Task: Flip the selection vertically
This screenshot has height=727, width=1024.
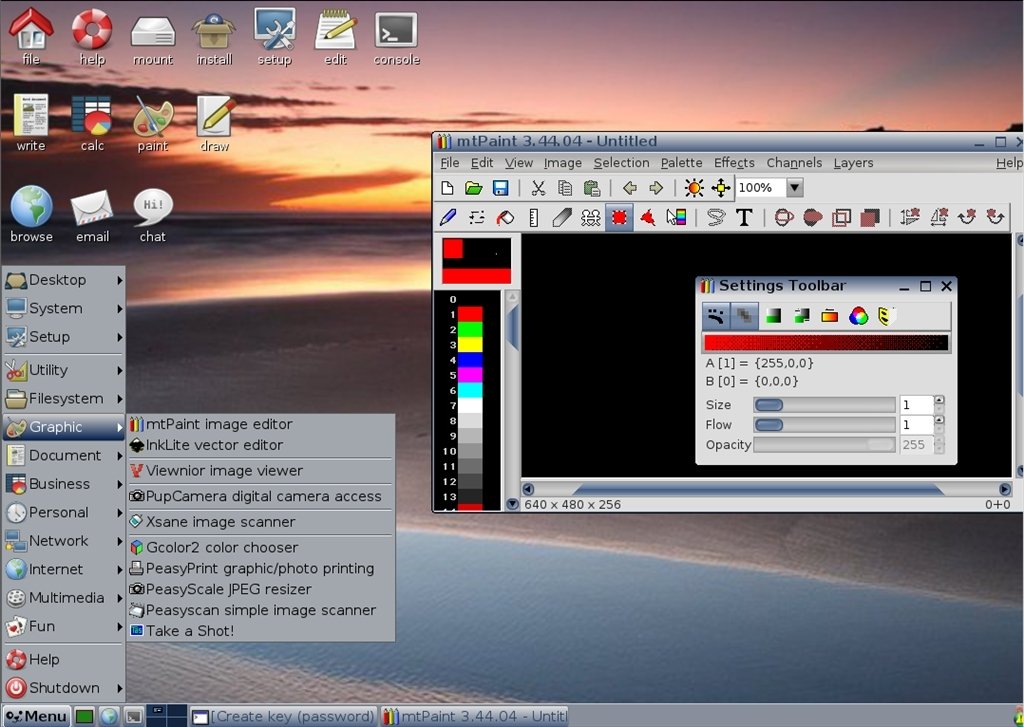Action: click(x=910, y=217)
